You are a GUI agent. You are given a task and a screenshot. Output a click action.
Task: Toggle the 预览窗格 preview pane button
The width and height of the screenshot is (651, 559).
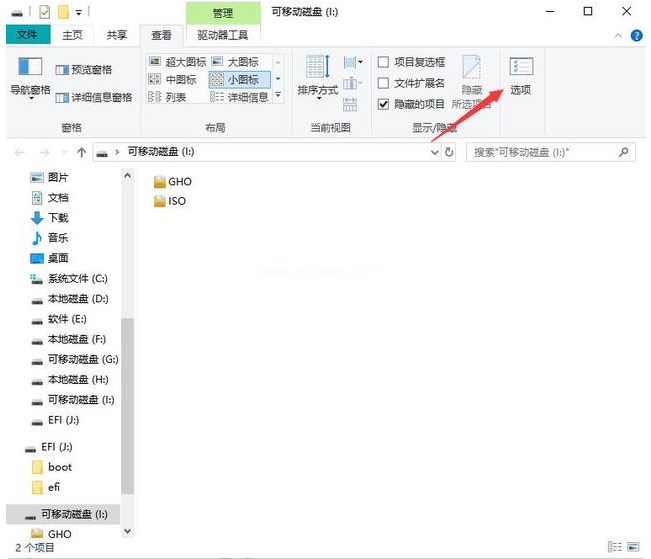point(84,70)
